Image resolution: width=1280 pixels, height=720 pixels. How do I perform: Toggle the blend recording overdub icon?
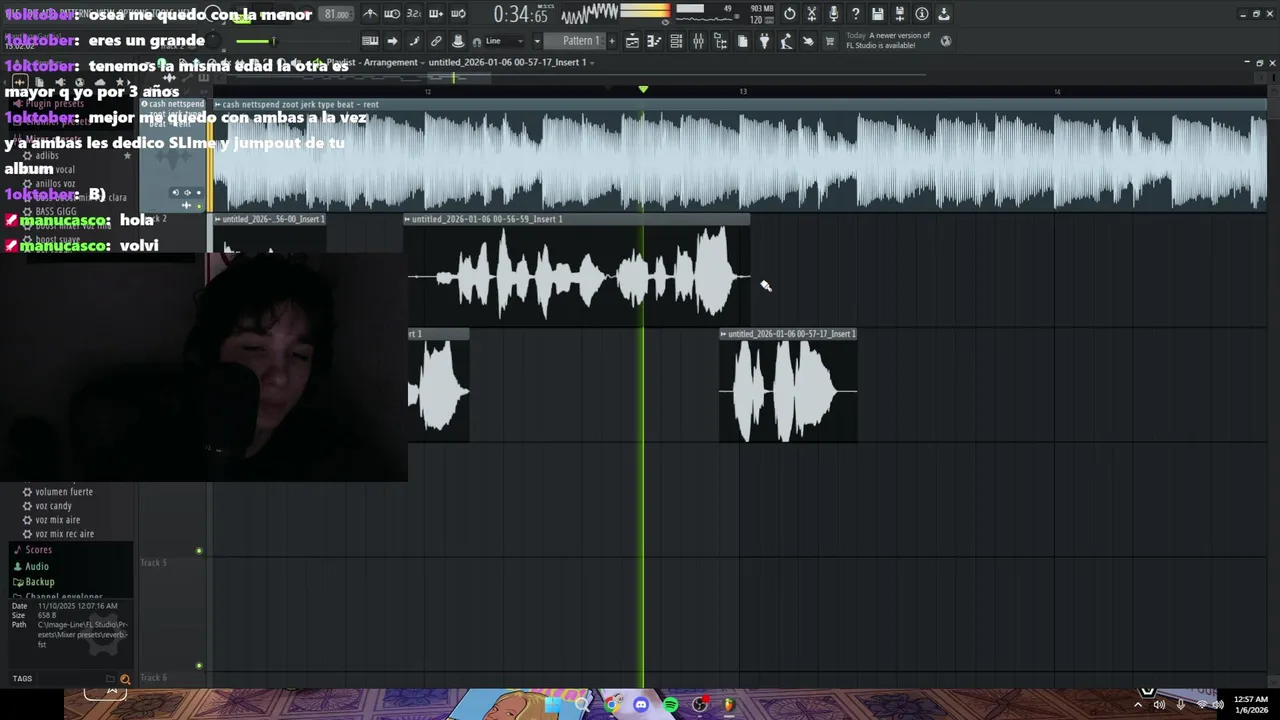pyautogui.click(x=436, y=14)
